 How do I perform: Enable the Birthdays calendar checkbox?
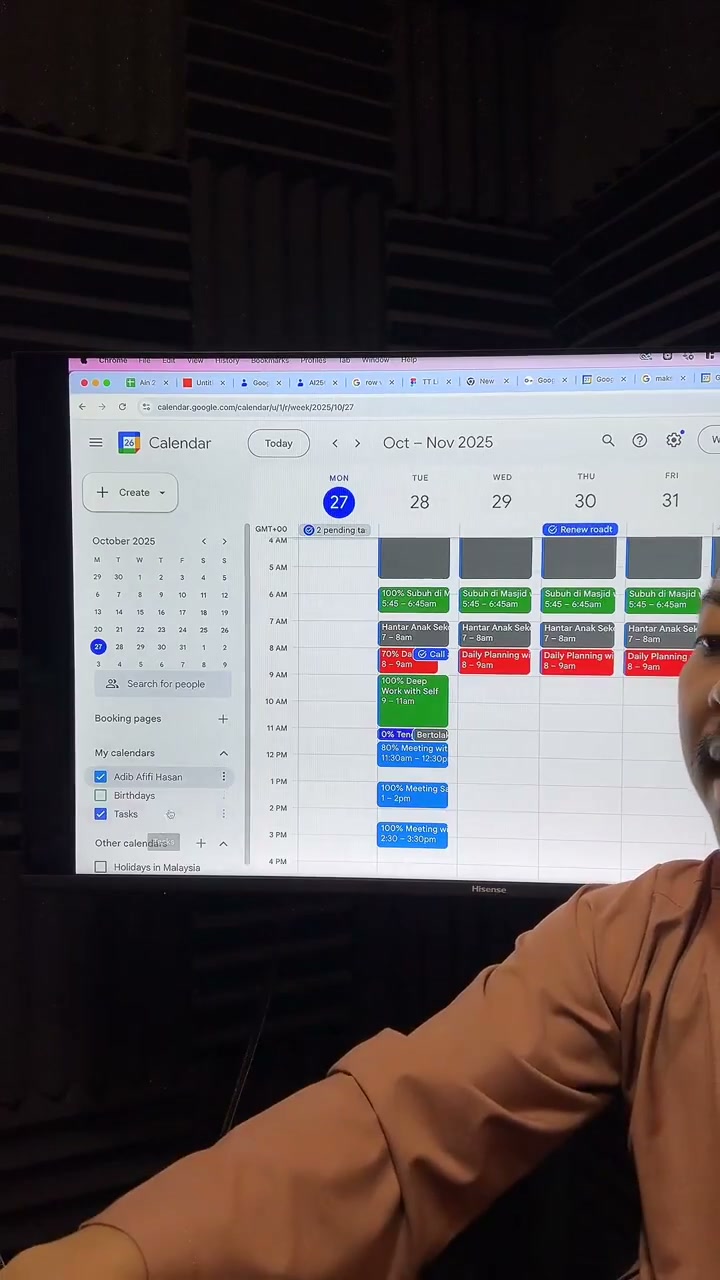pos(101,796)
